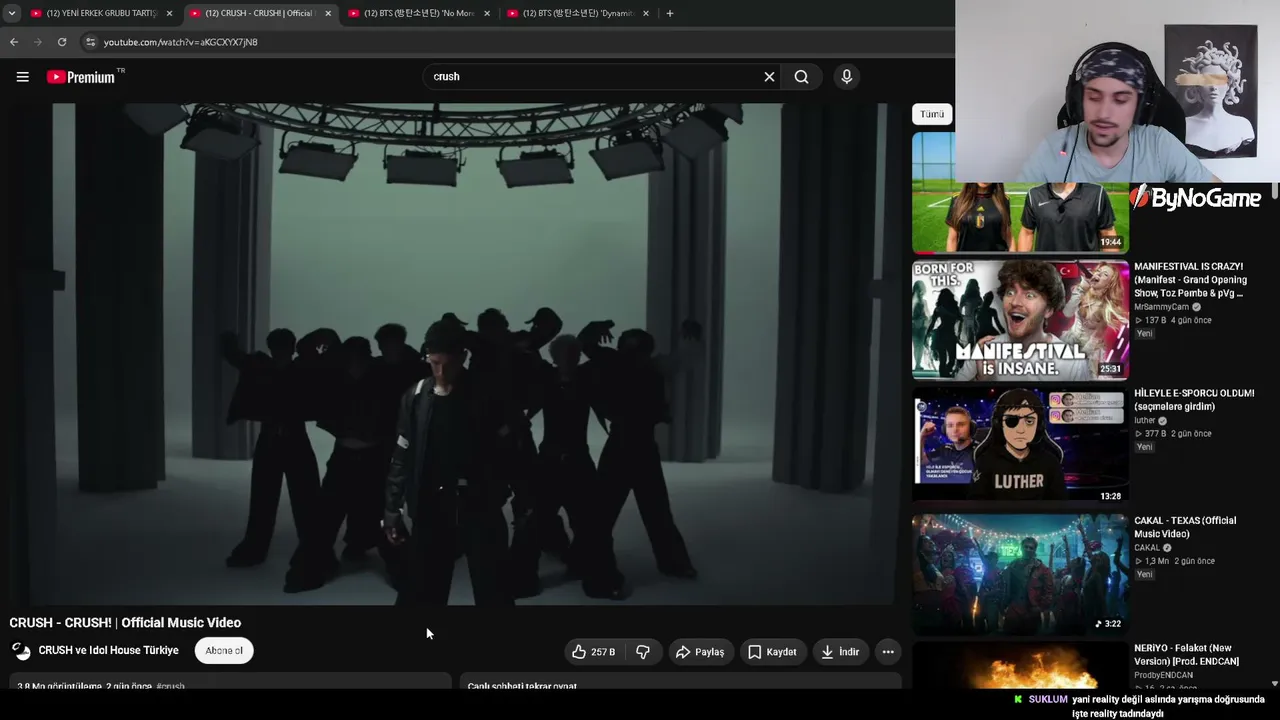Image resolution: width=1280 pixels, height=720 pixels.
Task: Click the CRUSH music video player
Action: [455, 354]
